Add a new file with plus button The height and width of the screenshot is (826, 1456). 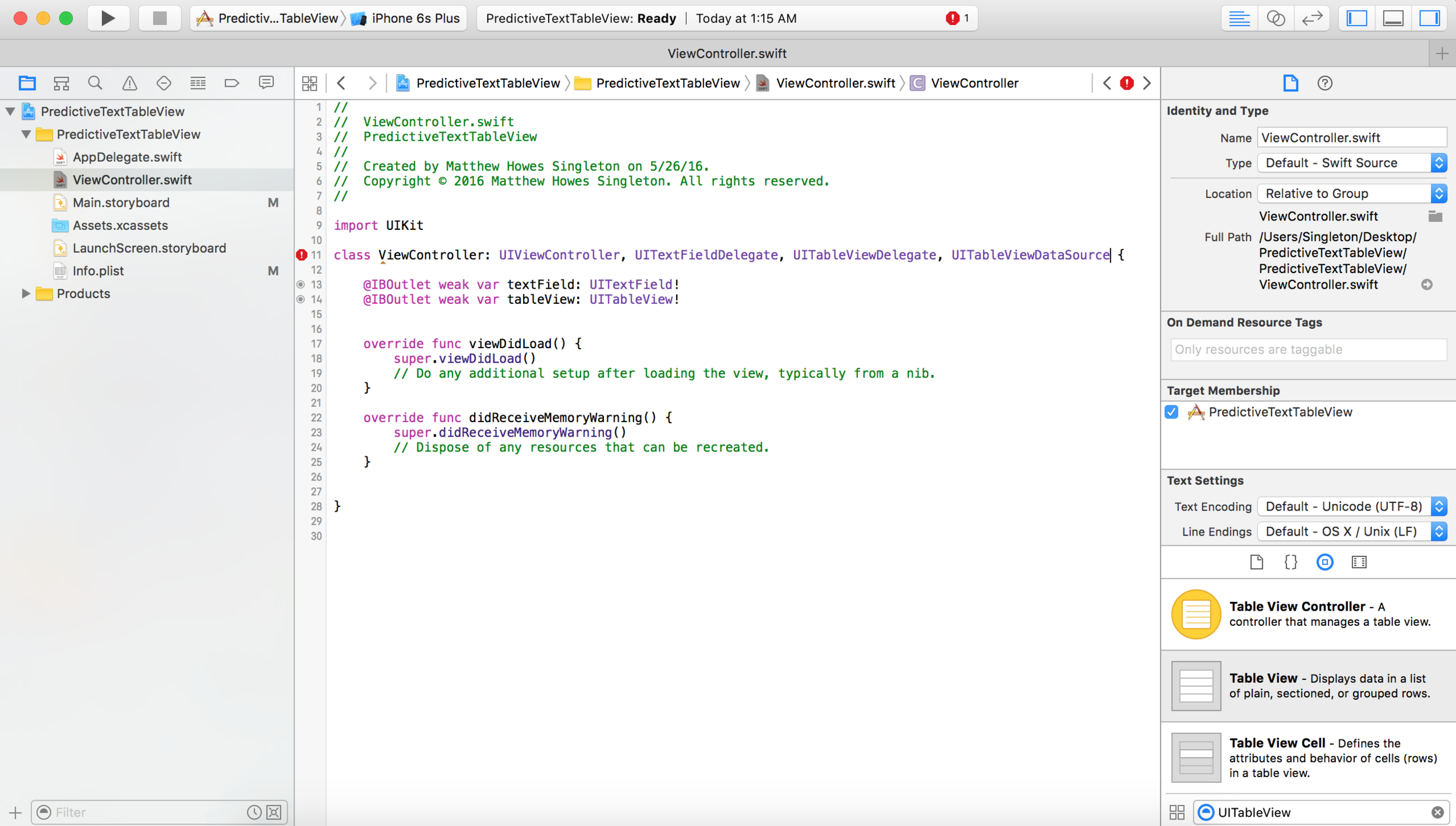15,812
